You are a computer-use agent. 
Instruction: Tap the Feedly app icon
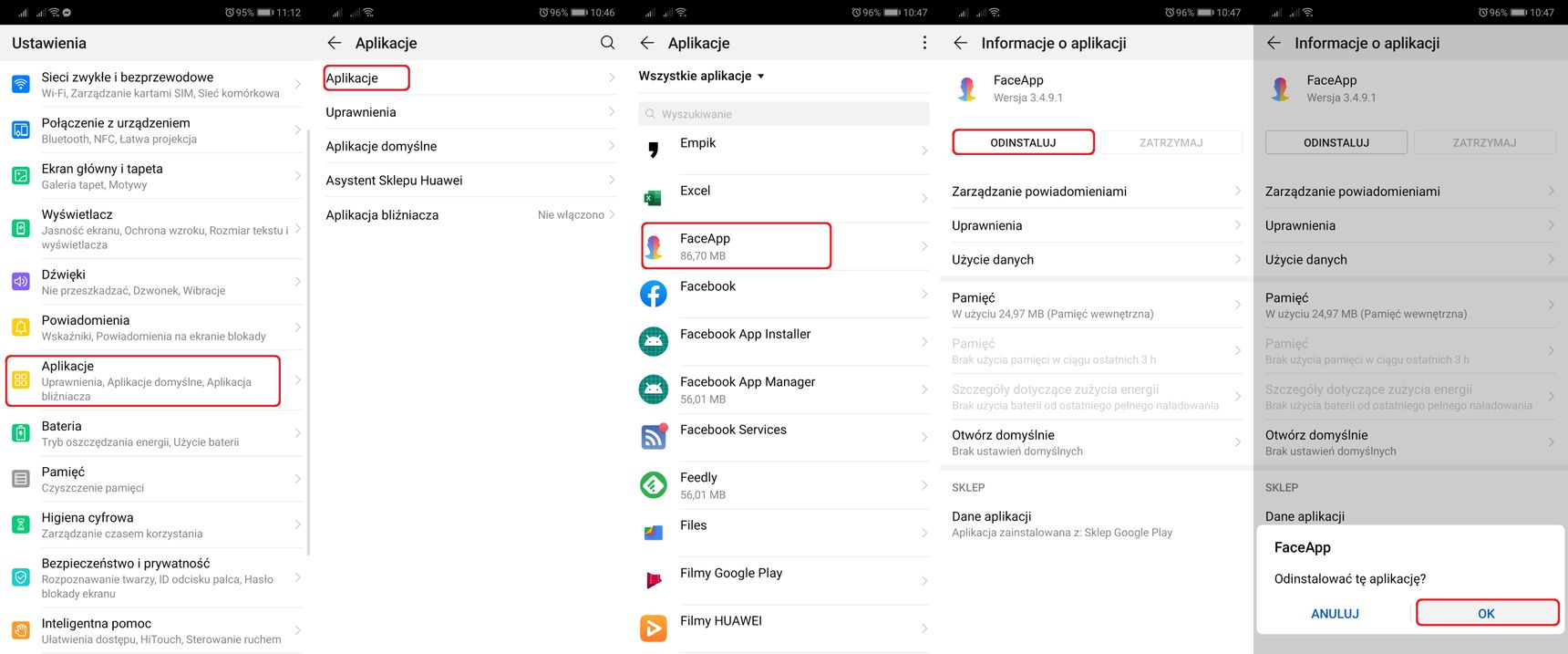click(x=653, y=484)
